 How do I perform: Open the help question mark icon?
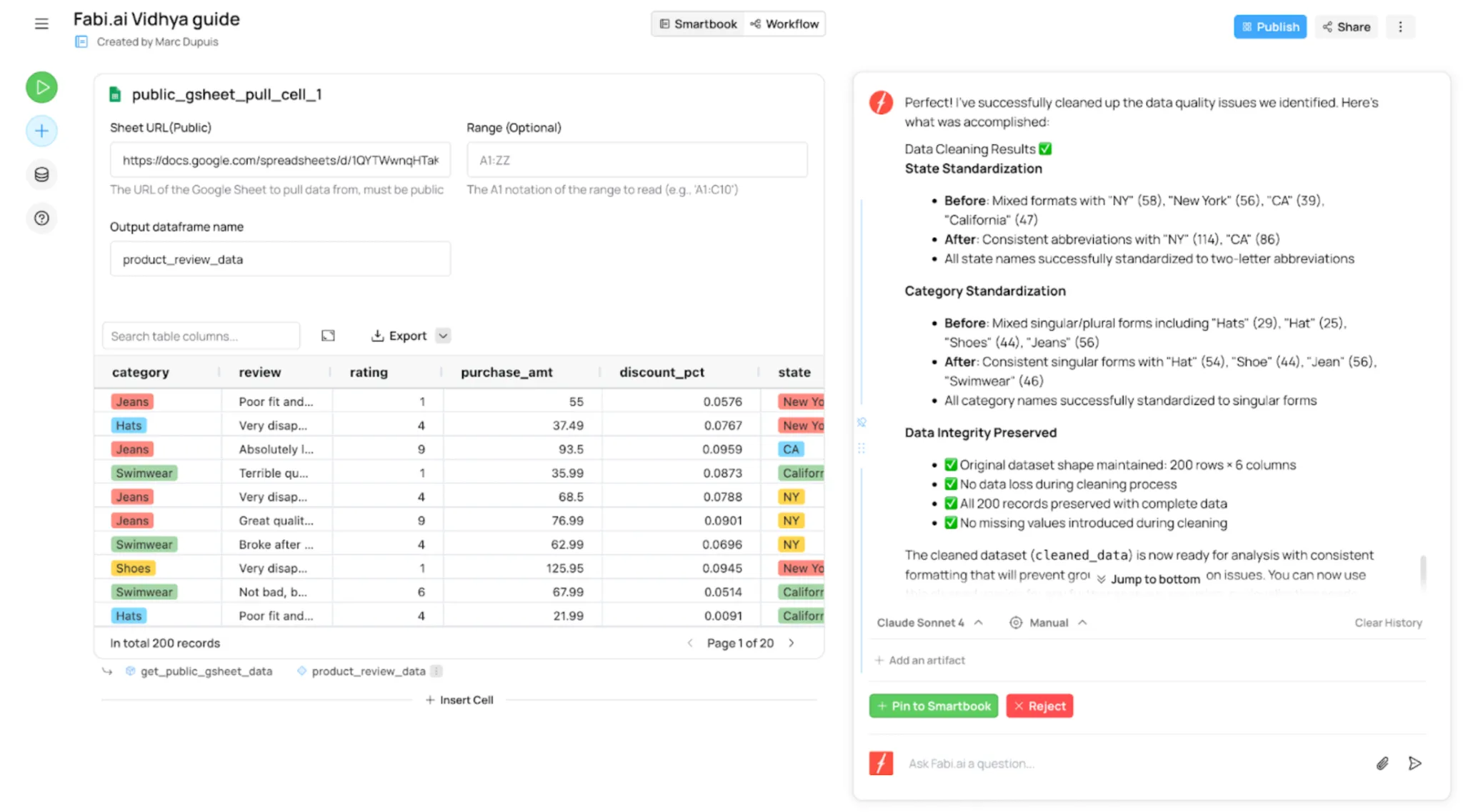tap(41, 219)
